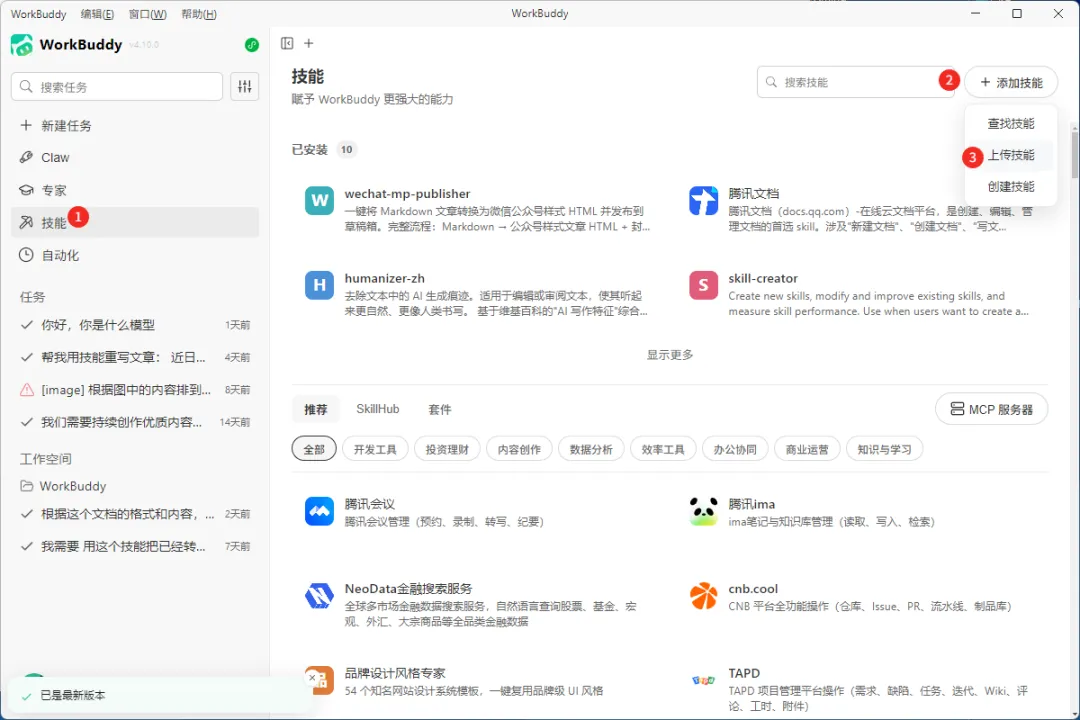Open the 帮助(H) menu

point(198,14)
